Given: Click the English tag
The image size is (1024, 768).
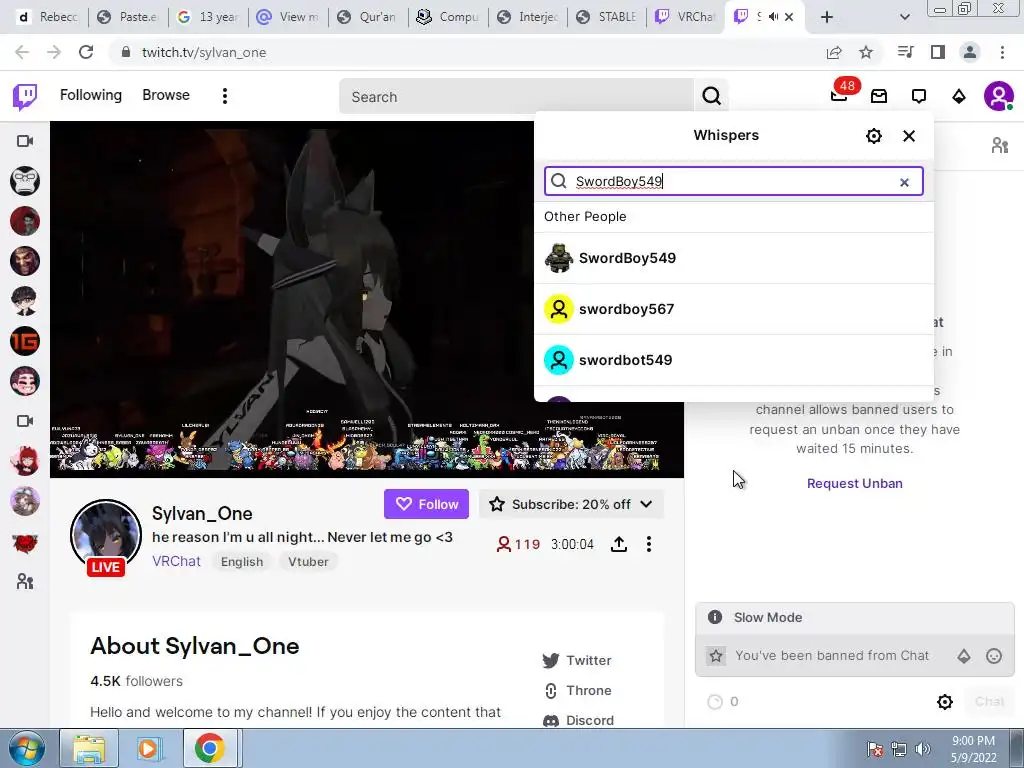Looking at the screenshot, I should pos(242,562).
